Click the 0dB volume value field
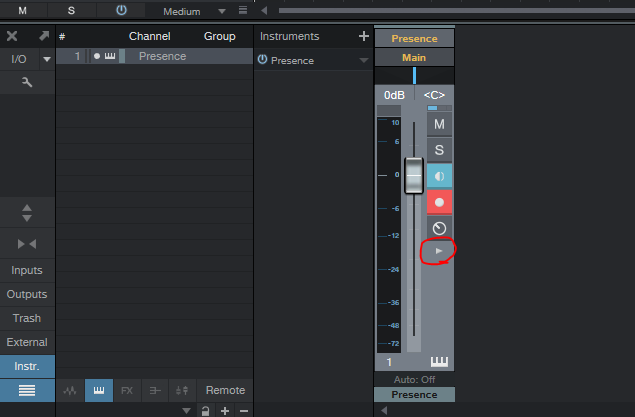The height and width of the screenshot is (417, 635). point(394,95)
